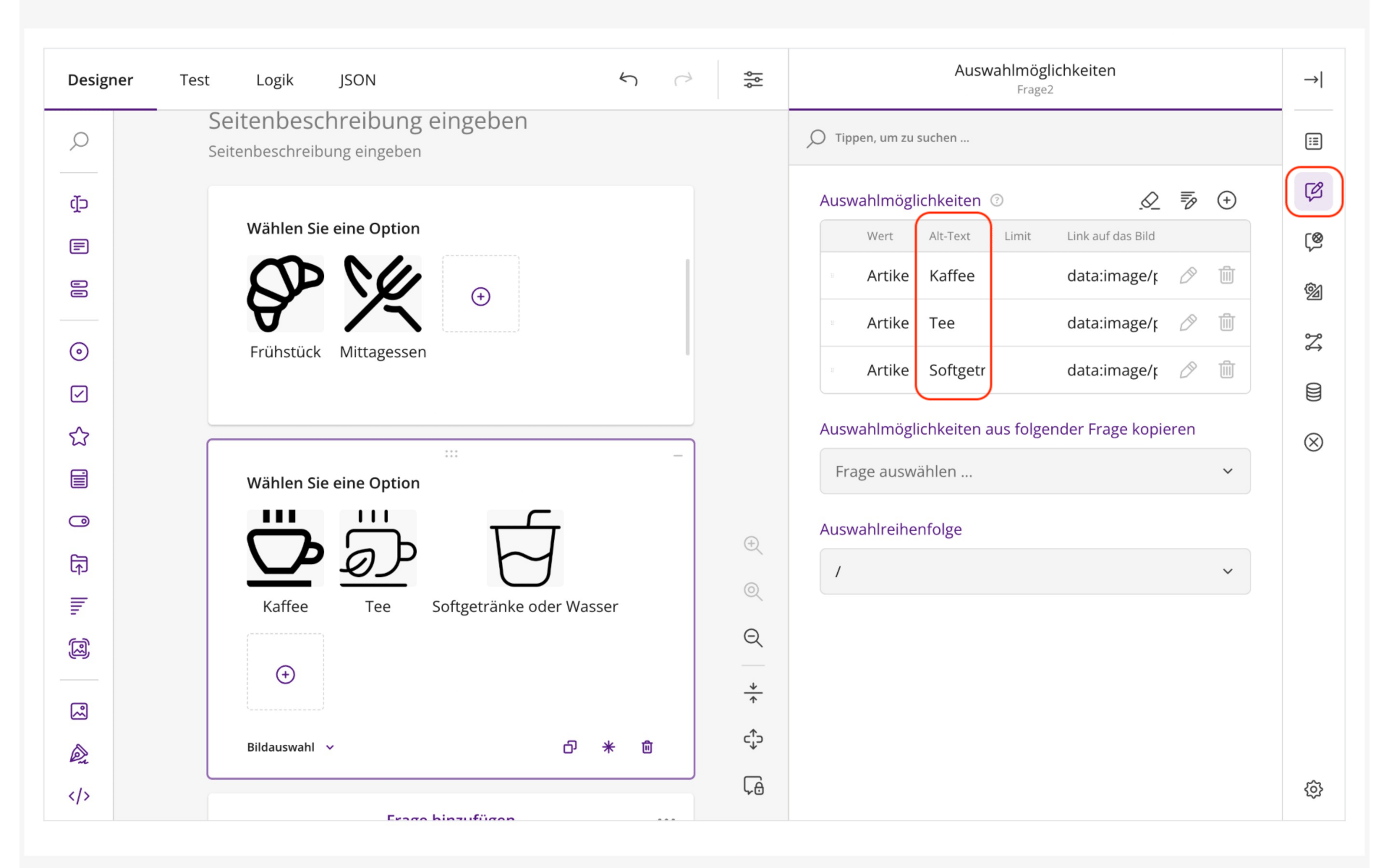This screenshot has width=1389, height=868.
Task: Select the Softgetränke oder Wasser image
Action: [525, 548]
